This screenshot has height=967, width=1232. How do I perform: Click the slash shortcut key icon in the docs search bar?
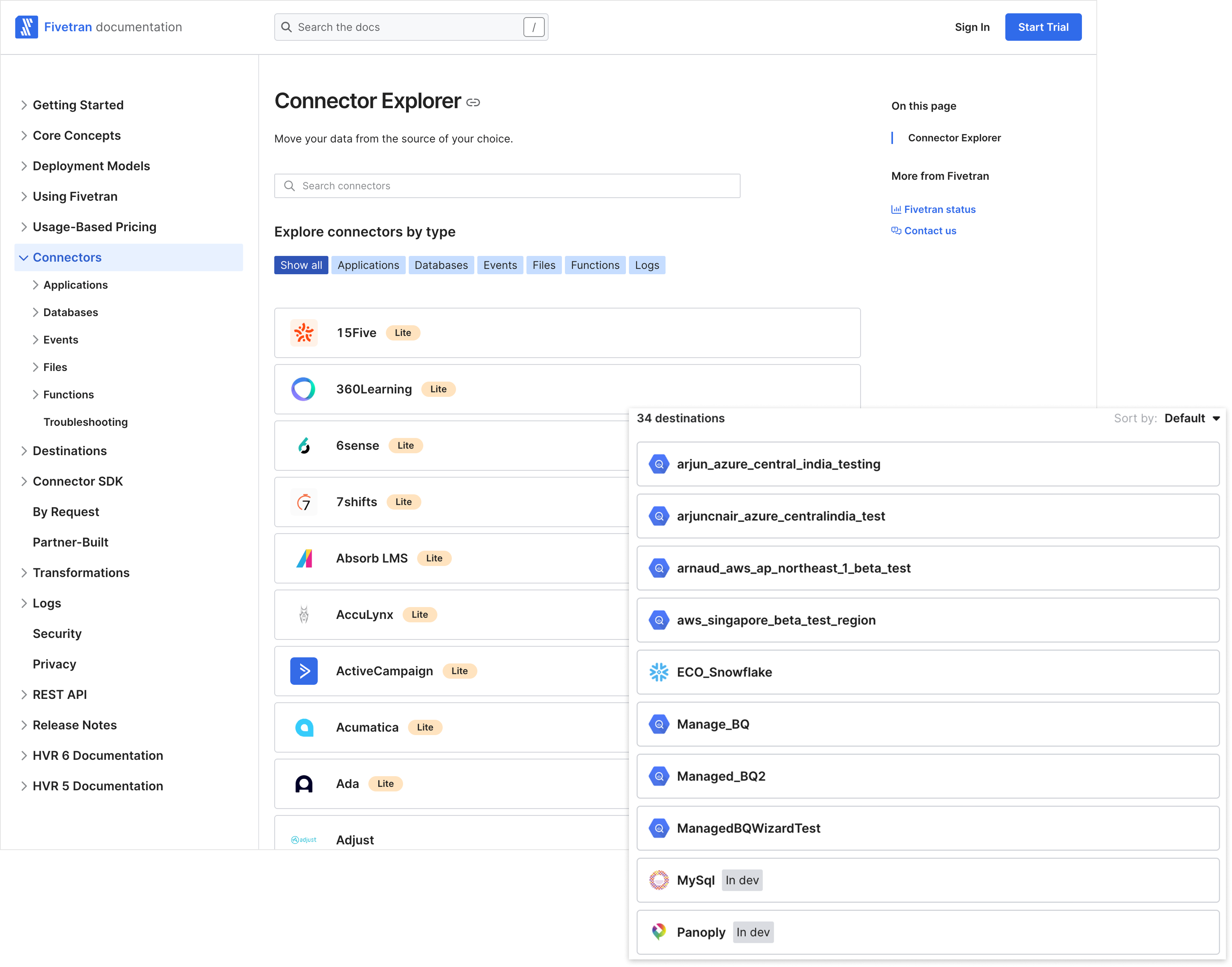pyautogui.click(x=534, y=27)
